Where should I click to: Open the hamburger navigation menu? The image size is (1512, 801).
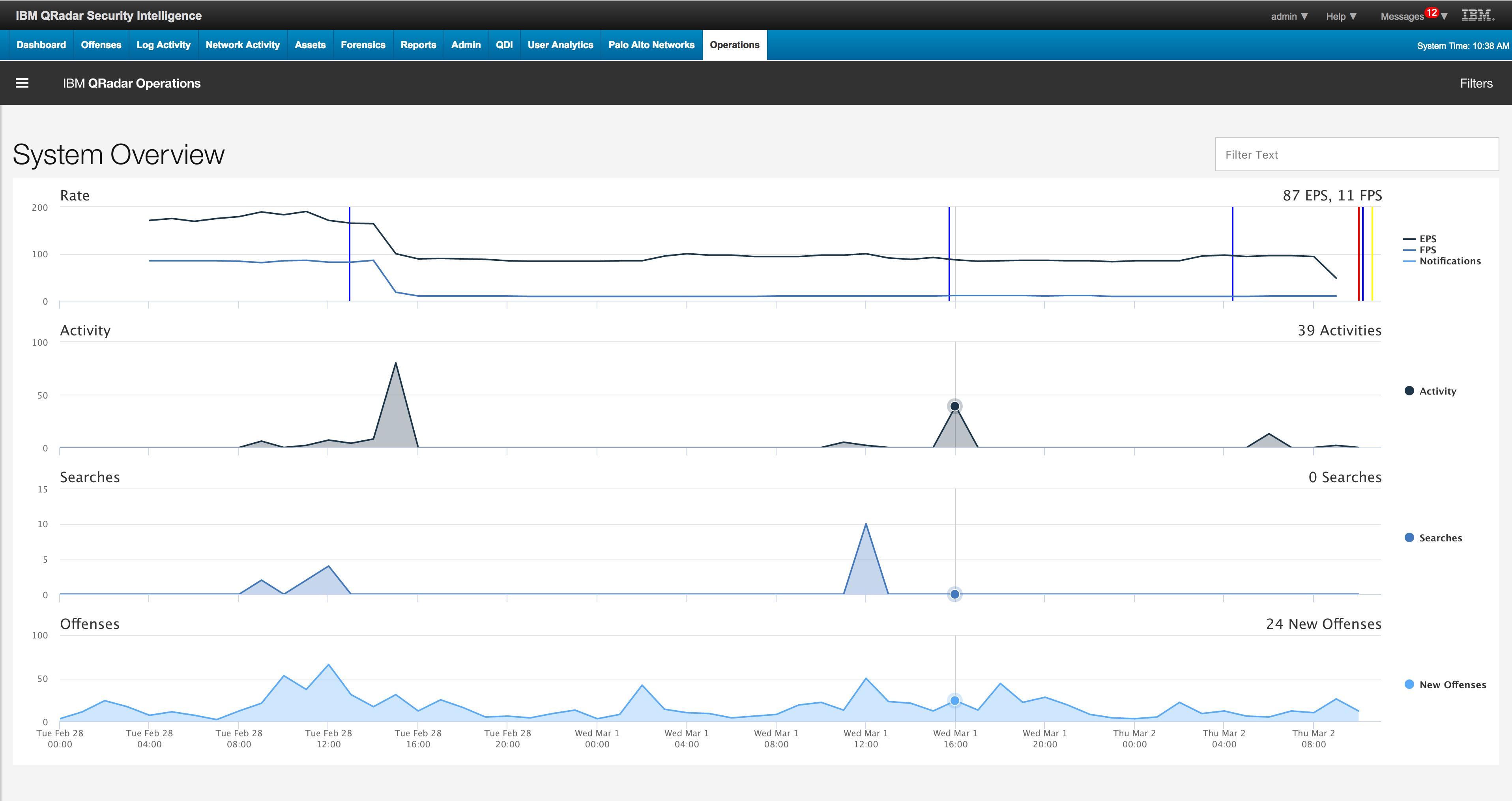22,83
